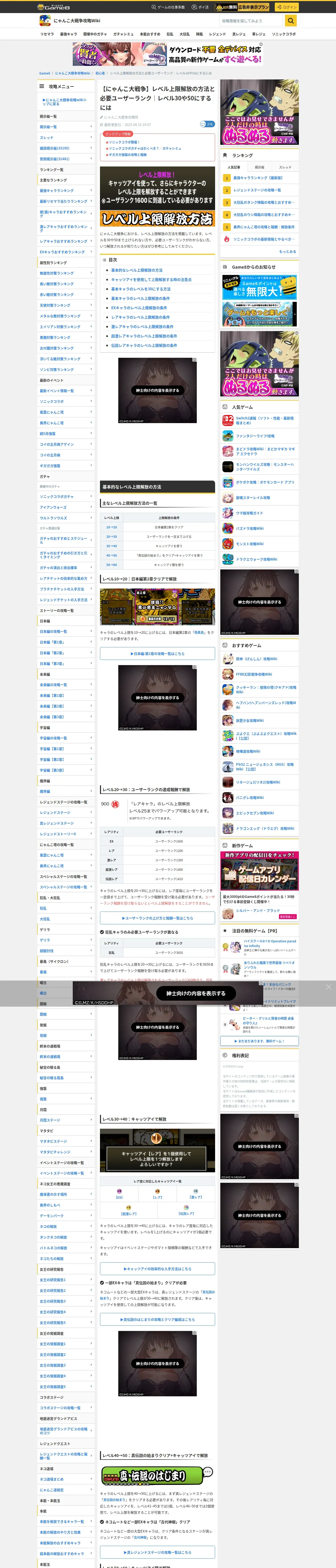Expand the 無属性対策ランキング sidebar row
336x1568 pixels.
click(x=66, y=273)
